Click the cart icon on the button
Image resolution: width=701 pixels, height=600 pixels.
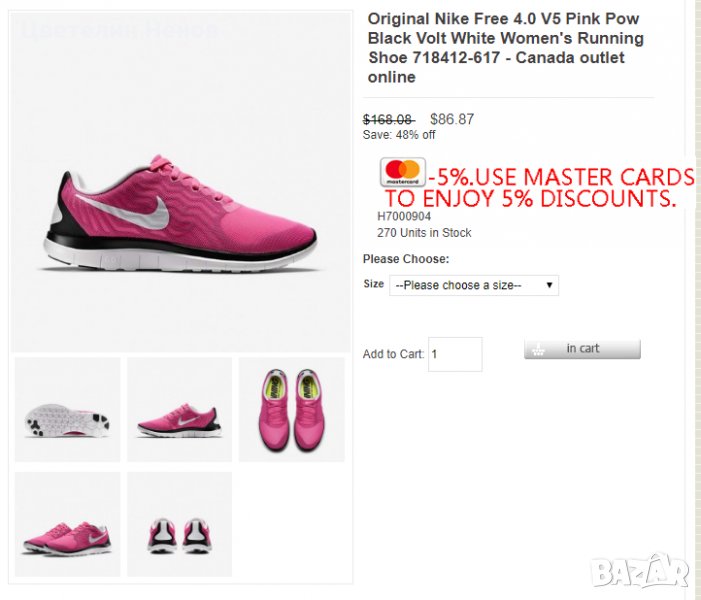tap(539, 349)
